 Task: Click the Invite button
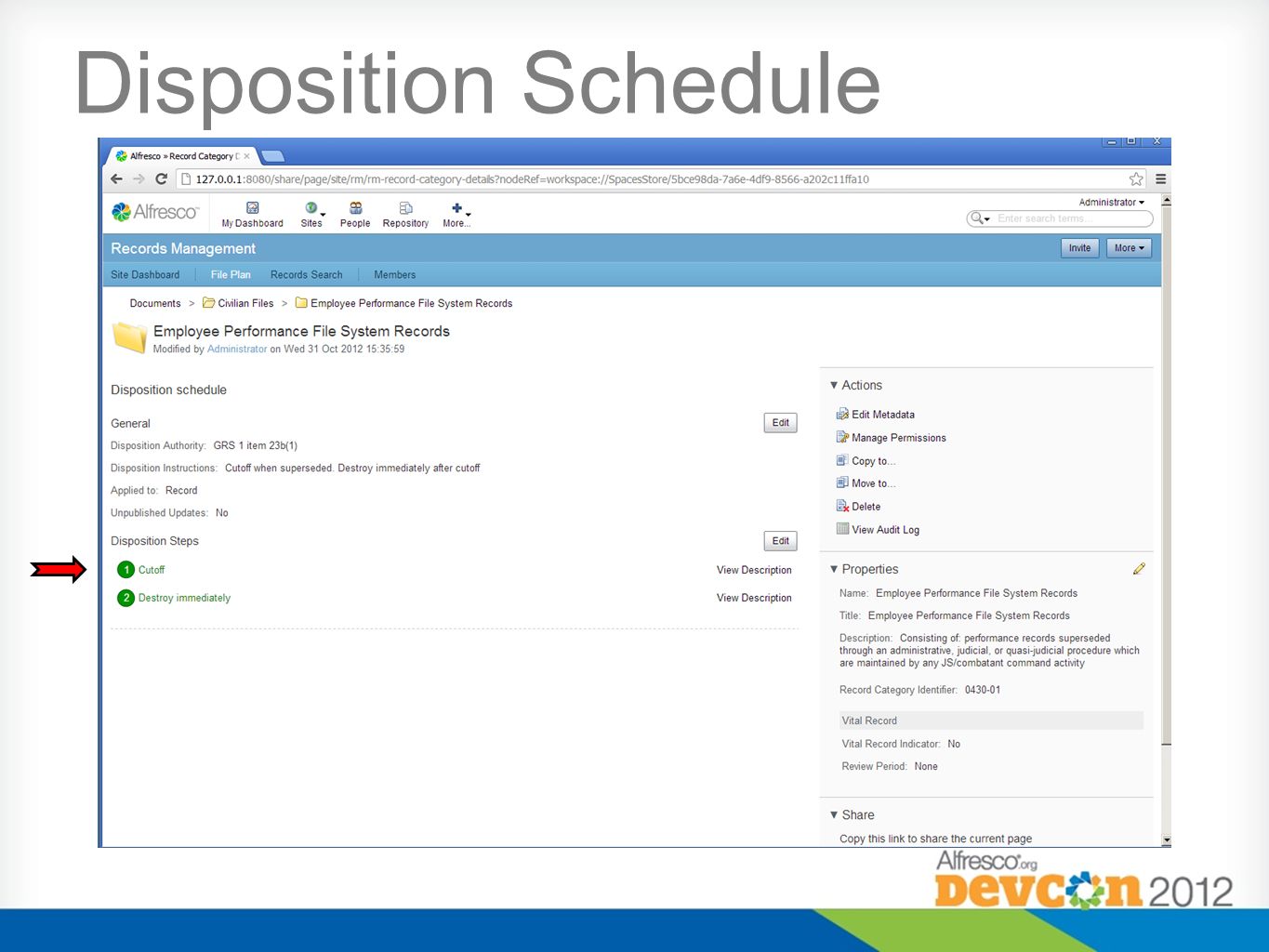(1079, 248)
